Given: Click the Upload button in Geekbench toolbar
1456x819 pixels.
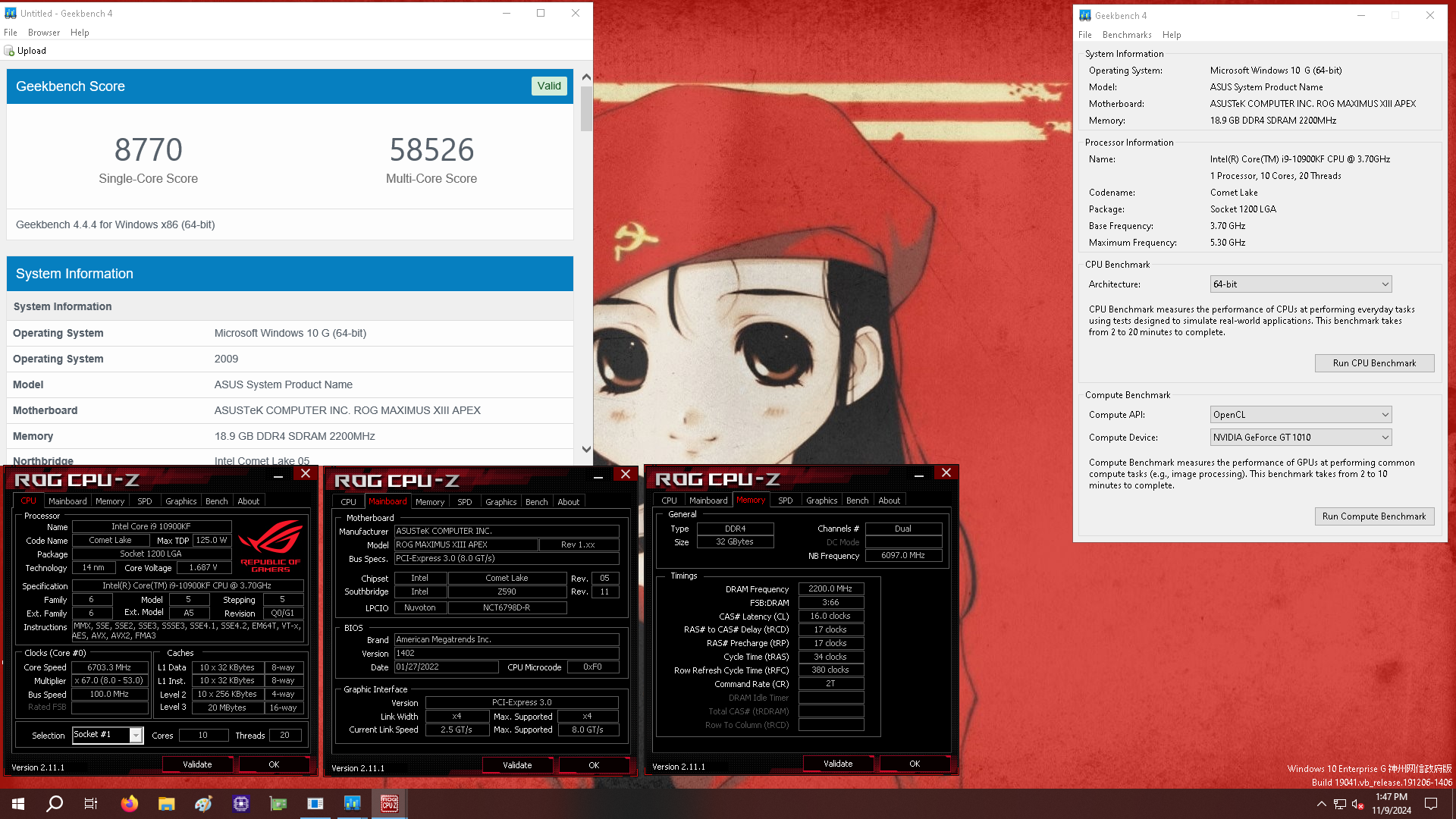Looking at the screenshot, I should 26,51.
